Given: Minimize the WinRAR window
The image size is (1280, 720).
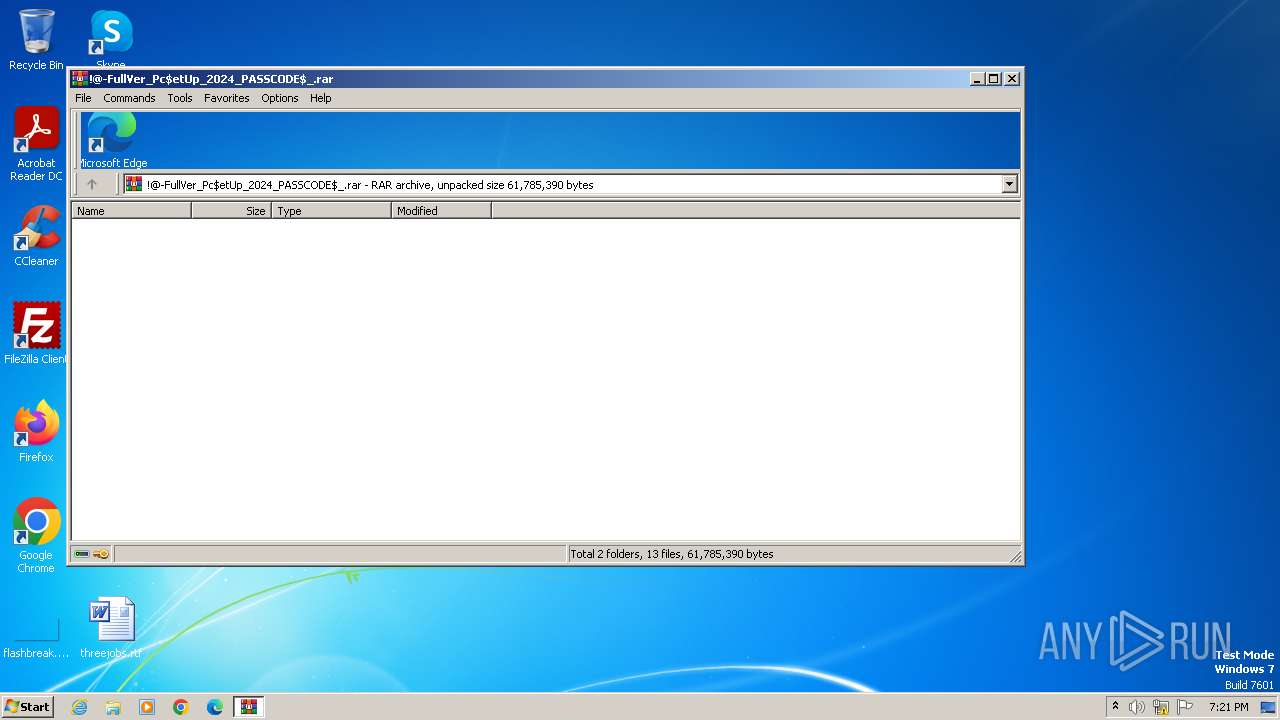Looking at the screenshot, I should point(976,79).
